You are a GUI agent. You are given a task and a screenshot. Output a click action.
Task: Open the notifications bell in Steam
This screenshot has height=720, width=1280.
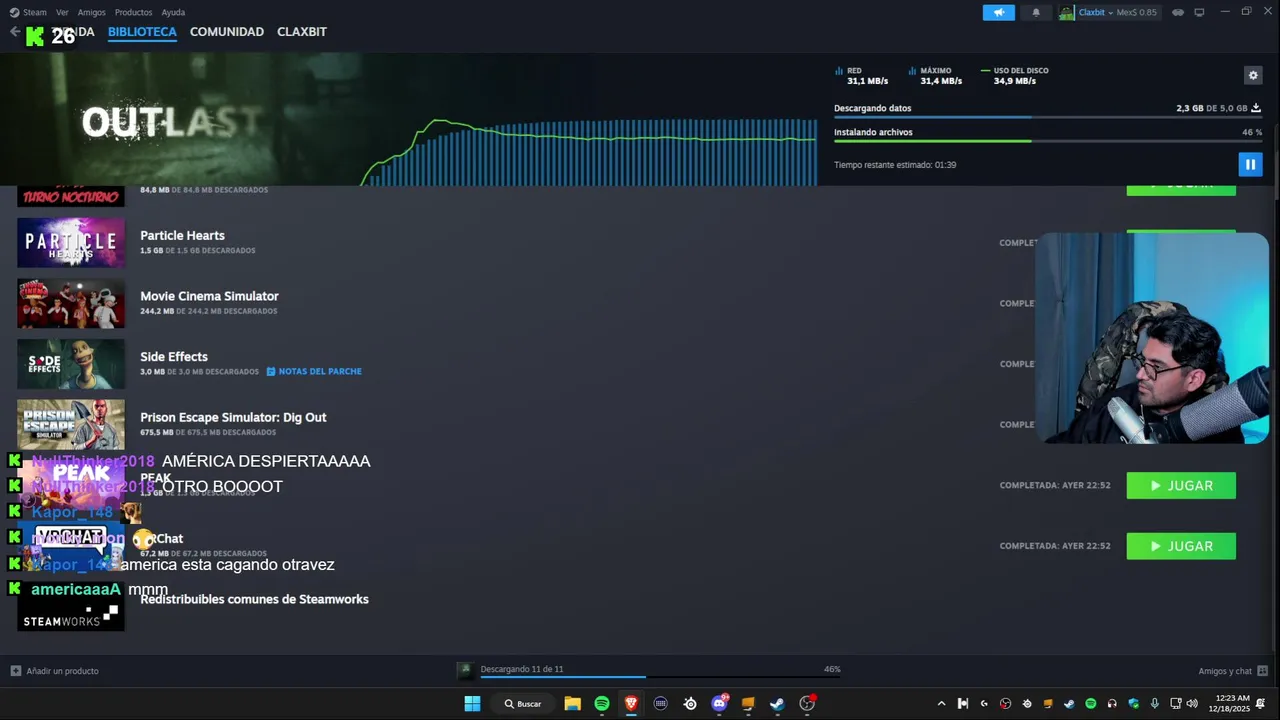(1036, 12)
